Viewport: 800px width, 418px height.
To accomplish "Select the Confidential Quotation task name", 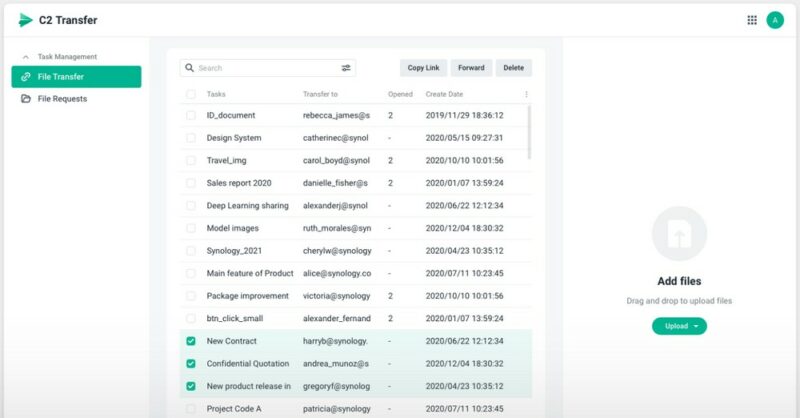I will coord(248,363).
